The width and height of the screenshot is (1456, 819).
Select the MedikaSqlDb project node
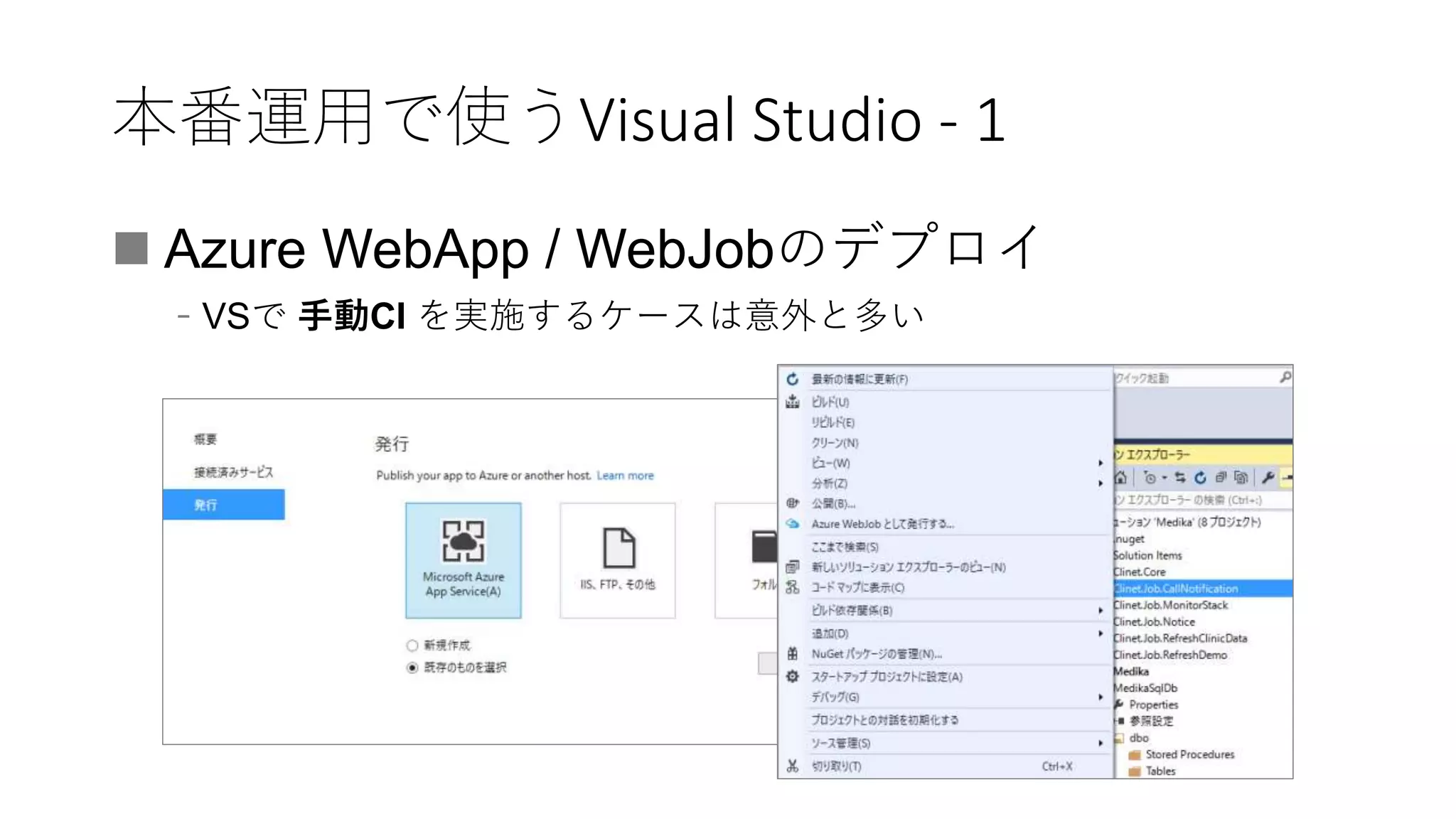[1145, 688]
